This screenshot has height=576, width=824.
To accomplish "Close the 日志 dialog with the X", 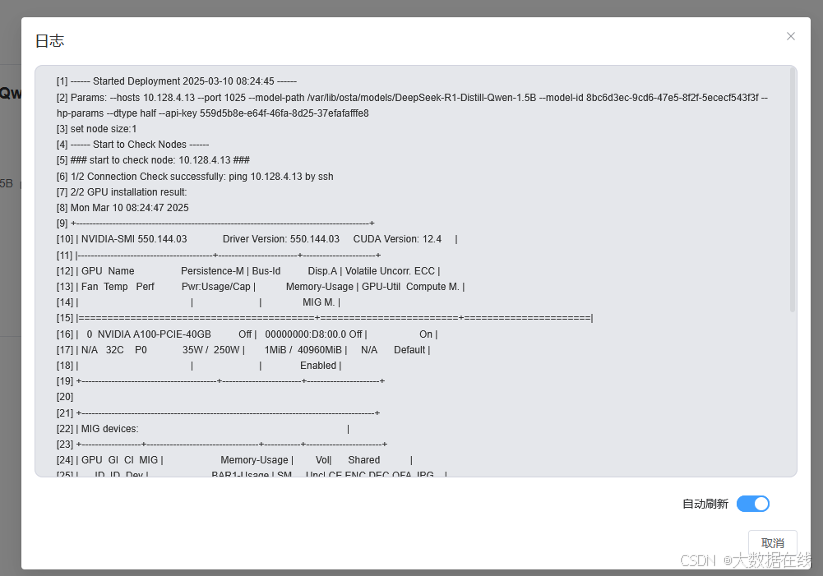I will click(x=790, y=36).
